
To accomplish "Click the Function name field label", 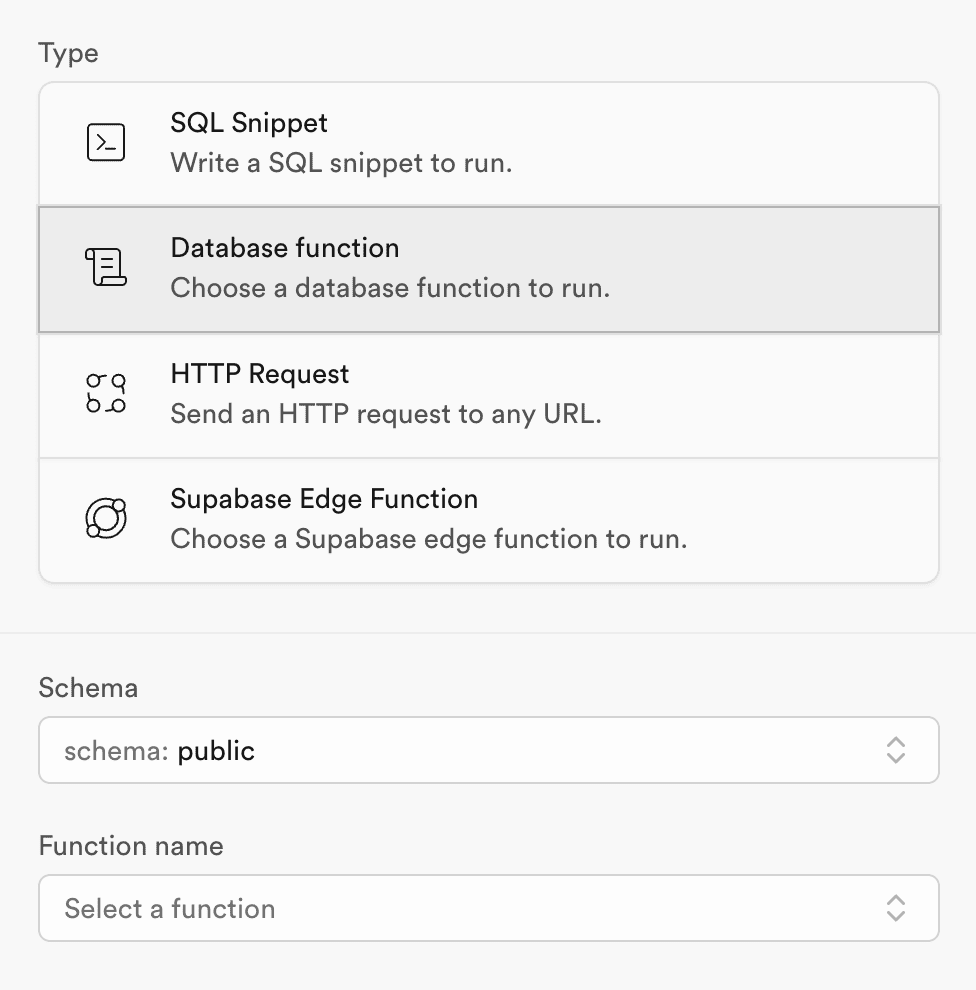I will pos(131,845).
